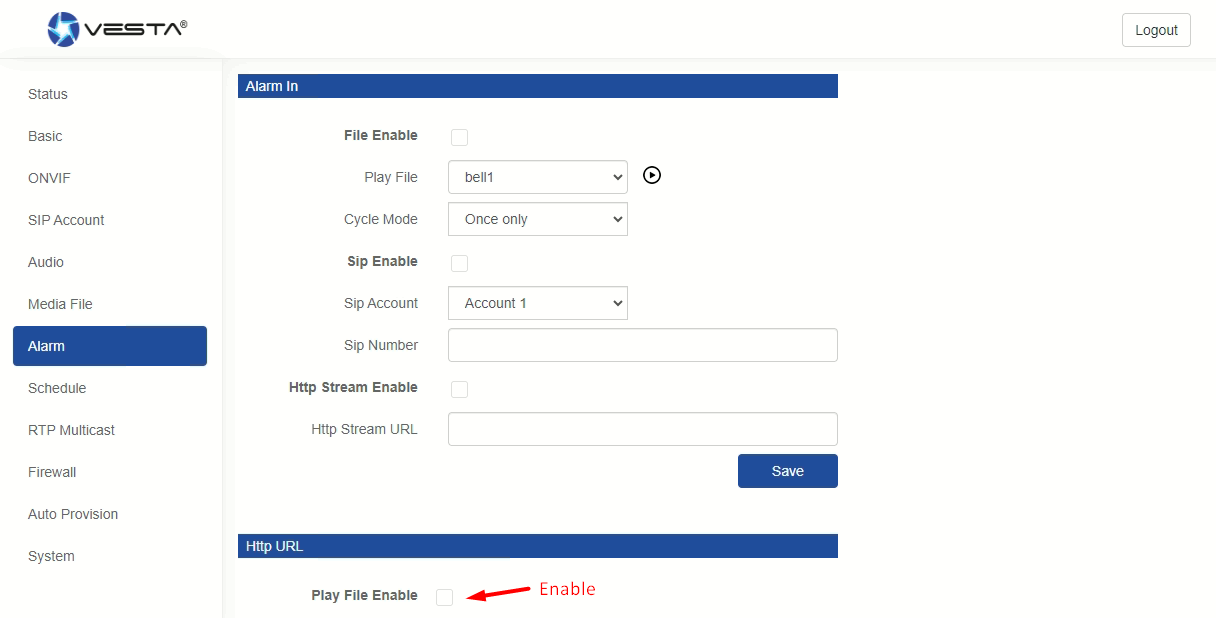Select Schedule in the sidebar
This screenshot has width=1216, height=618.
(x=57, y=388)
